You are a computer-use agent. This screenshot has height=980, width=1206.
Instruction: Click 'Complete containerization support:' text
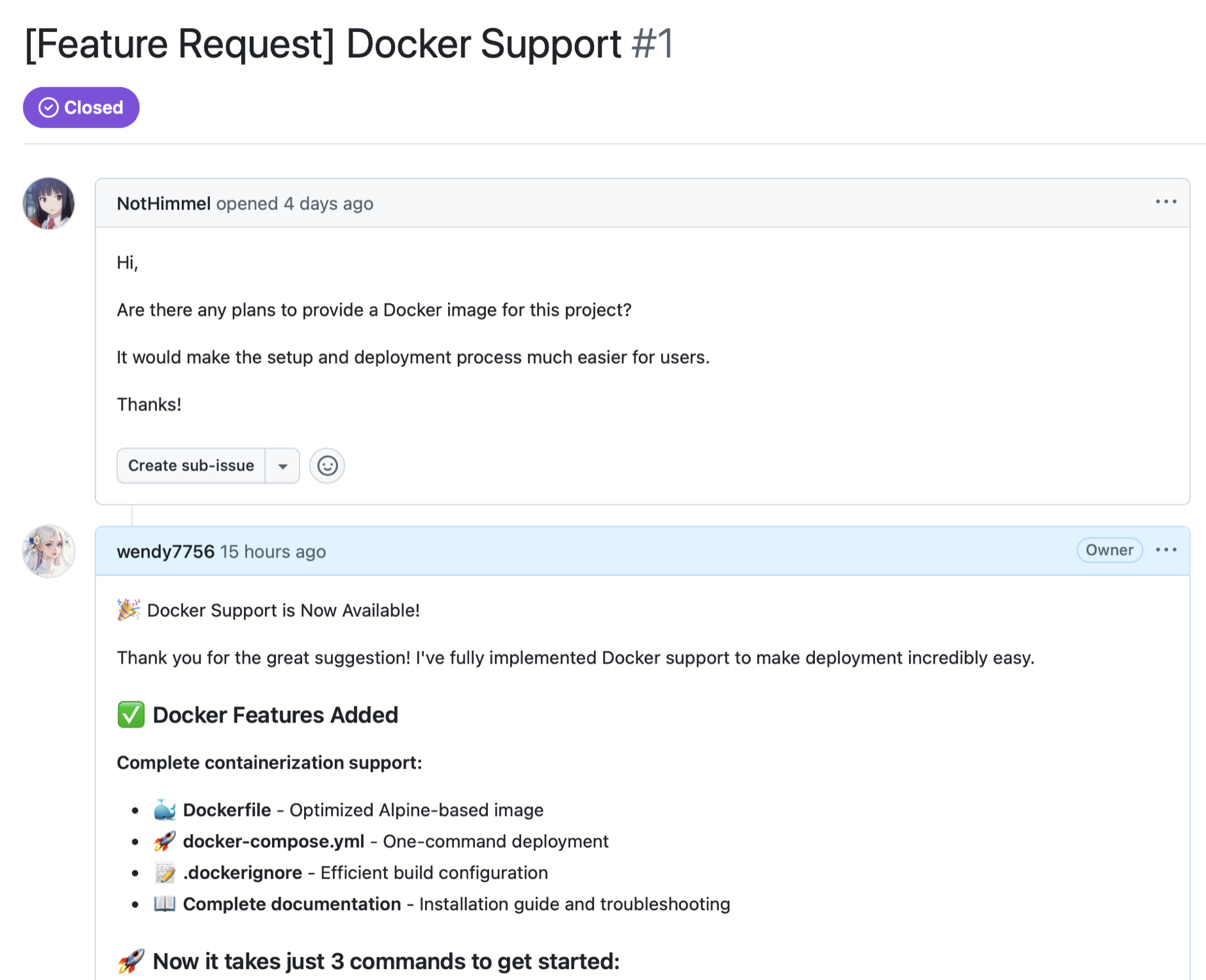tap(269, 762)
